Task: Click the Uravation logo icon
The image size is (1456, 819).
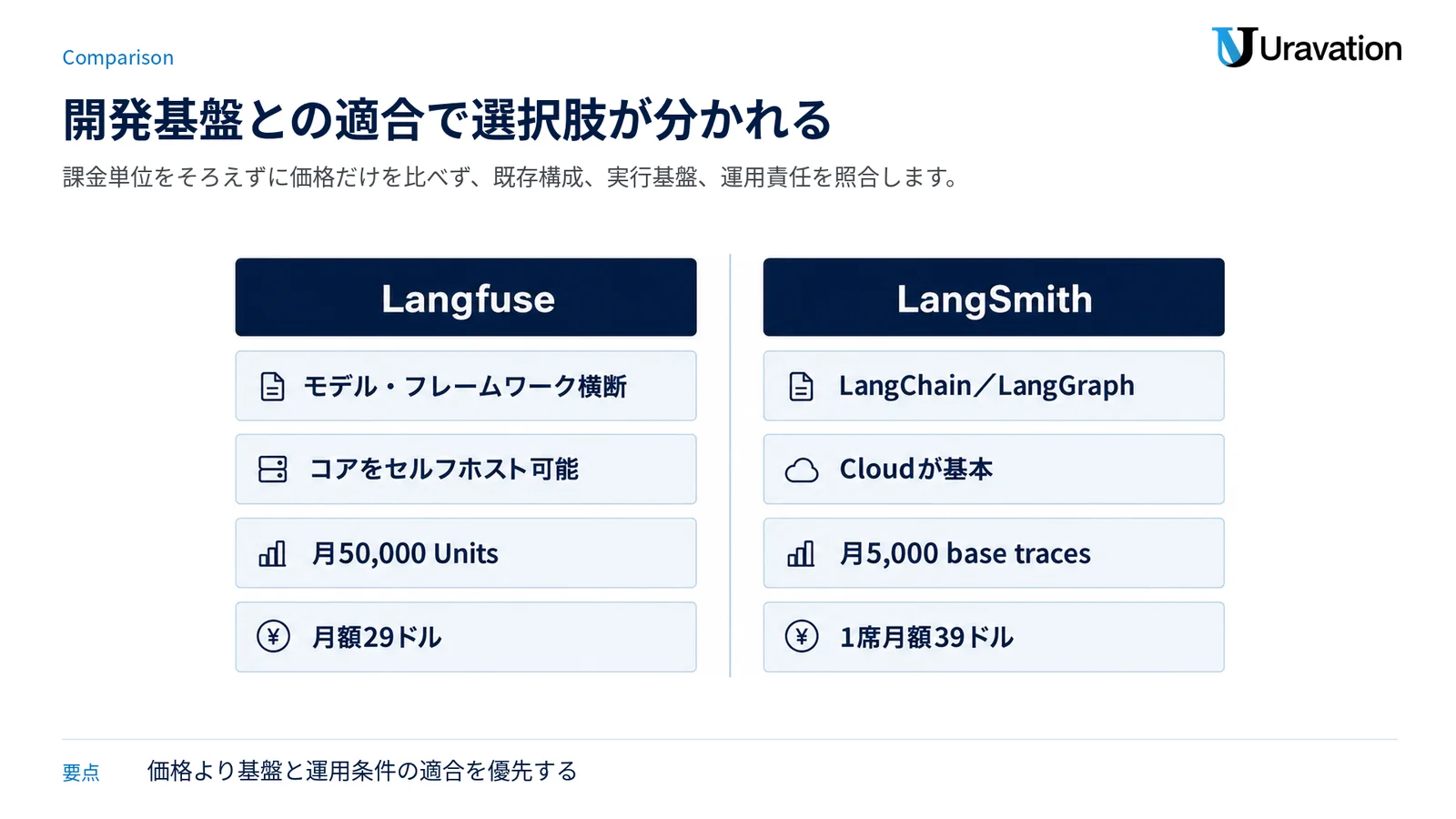Action: 1233,47
